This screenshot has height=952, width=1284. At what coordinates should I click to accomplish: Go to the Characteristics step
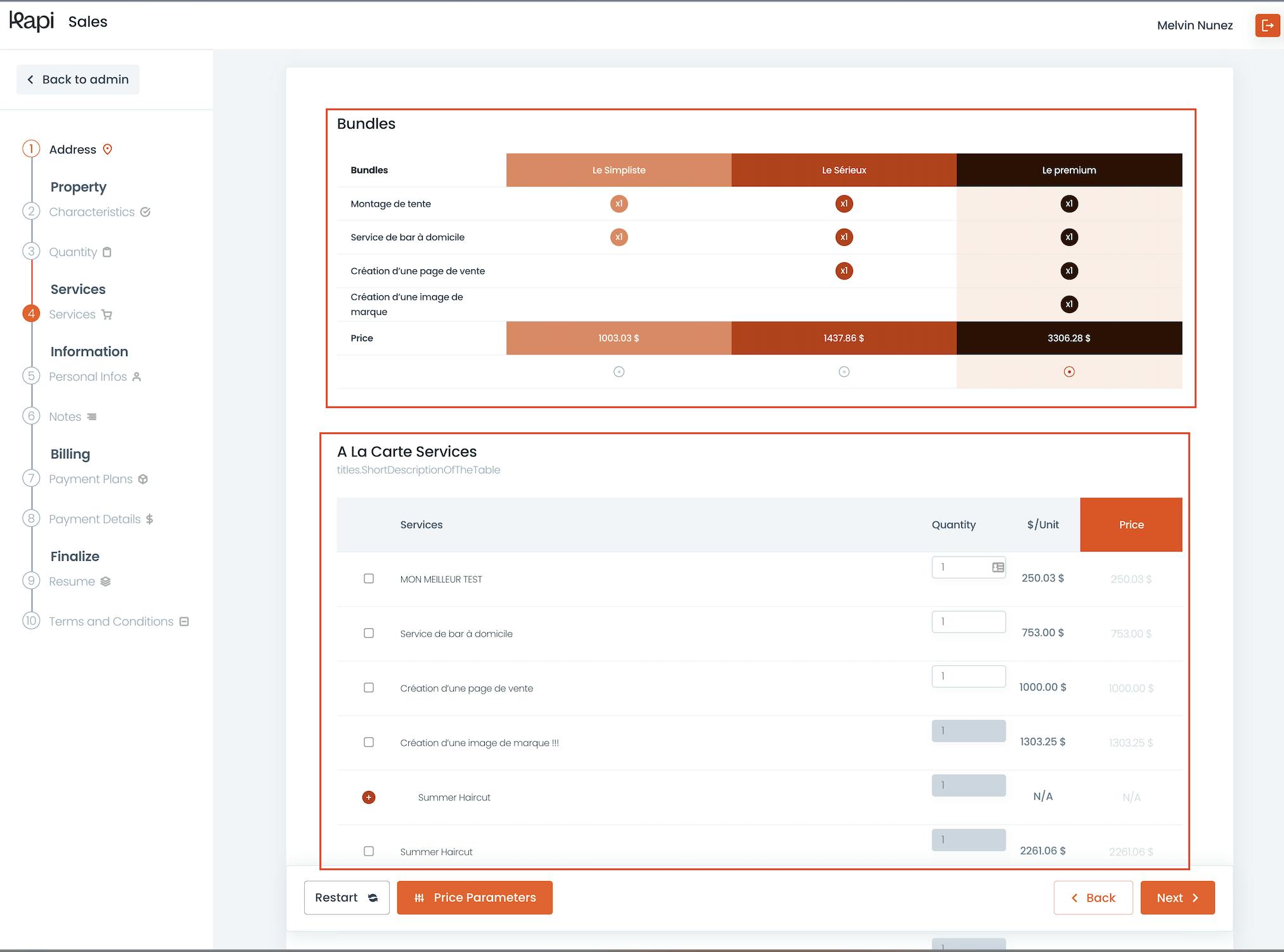92,212
